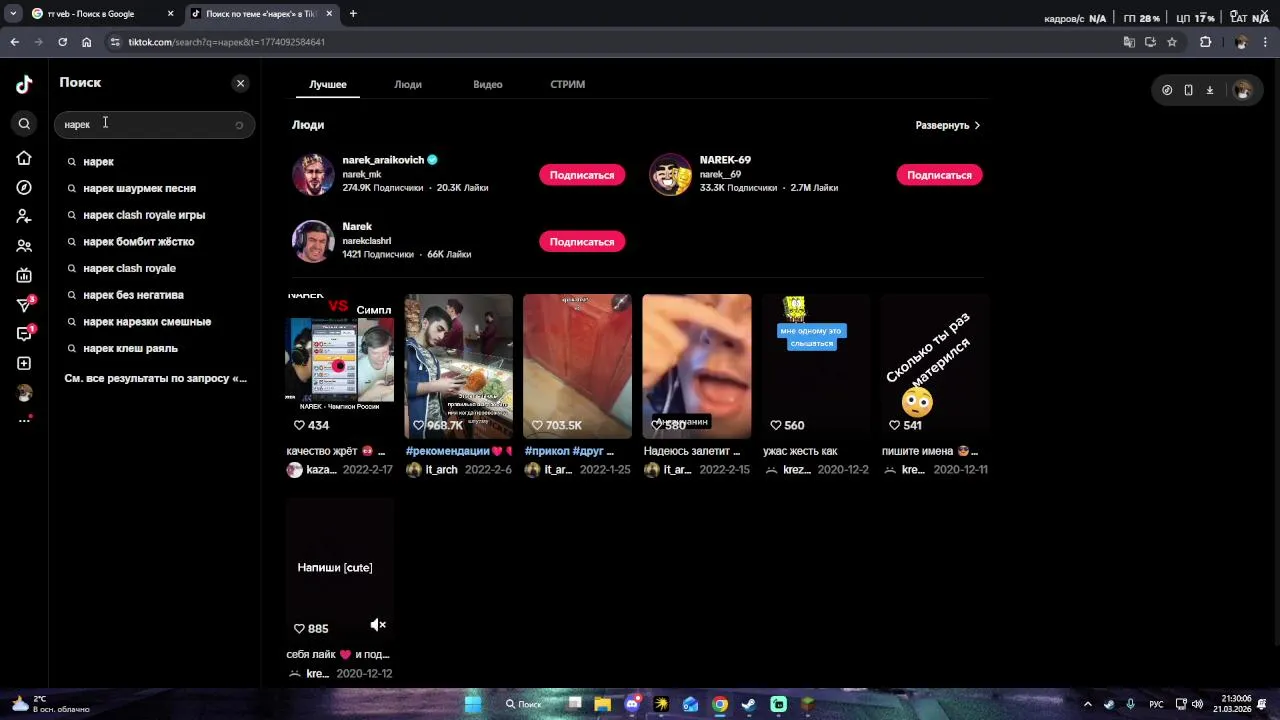Select suggestion нарек шаурмек песня
The height and width of the screenshot is (720, 1280).
pyautogui.click(x=140, y=188)
